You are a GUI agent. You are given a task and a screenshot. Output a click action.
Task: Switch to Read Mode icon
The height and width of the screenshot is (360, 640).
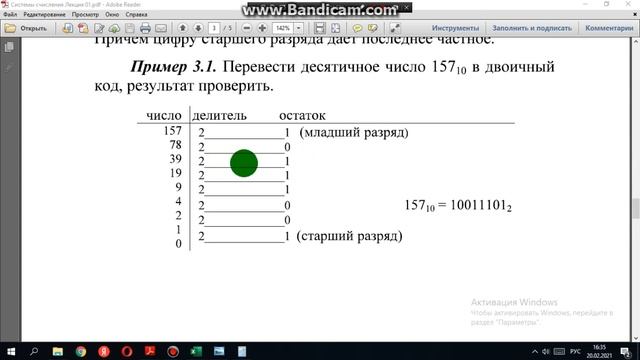pyautogui.click(x=395, y=28)
